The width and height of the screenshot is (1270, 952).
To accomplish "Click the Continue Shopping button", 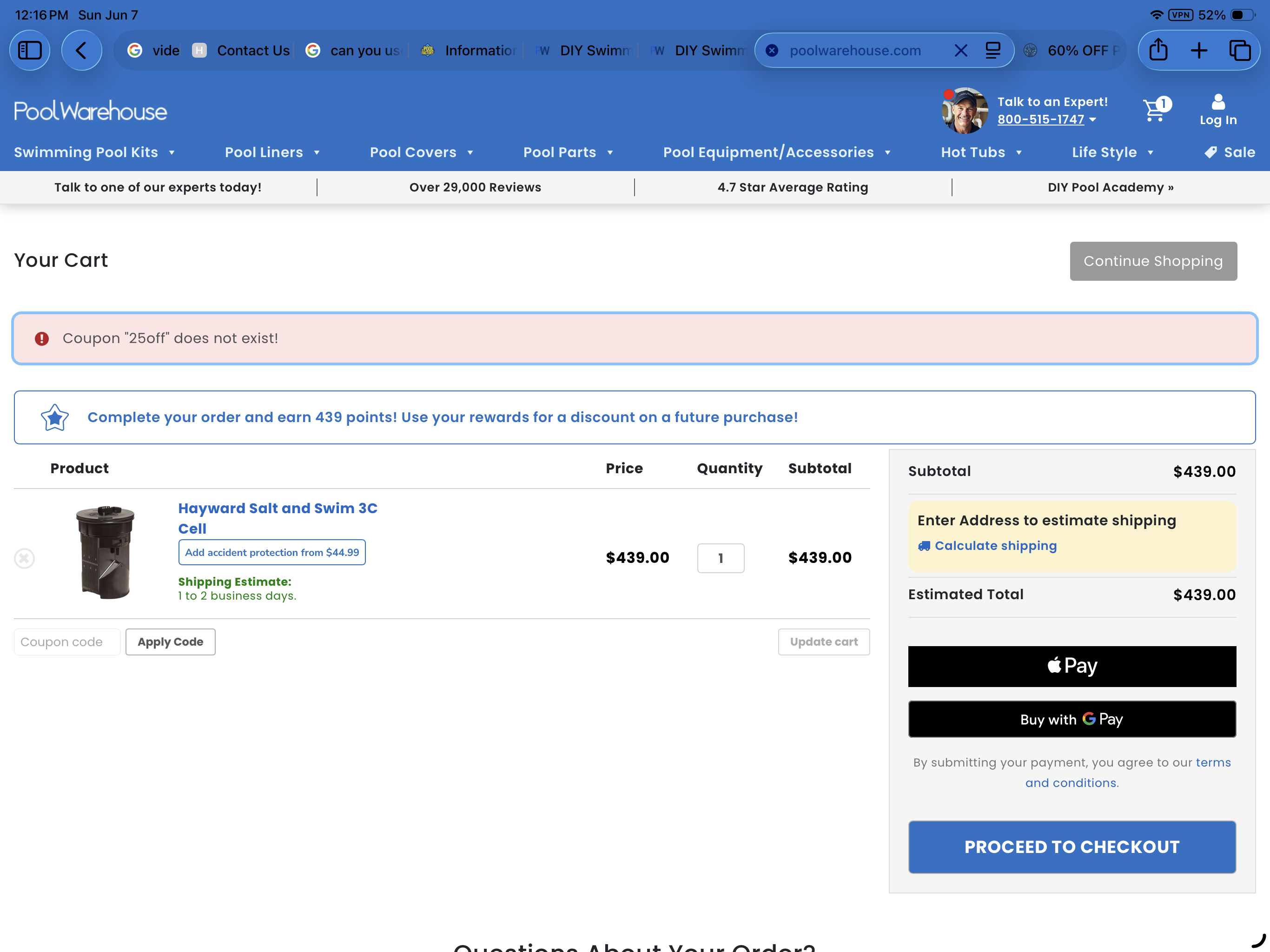I will tap(1153, 261).
